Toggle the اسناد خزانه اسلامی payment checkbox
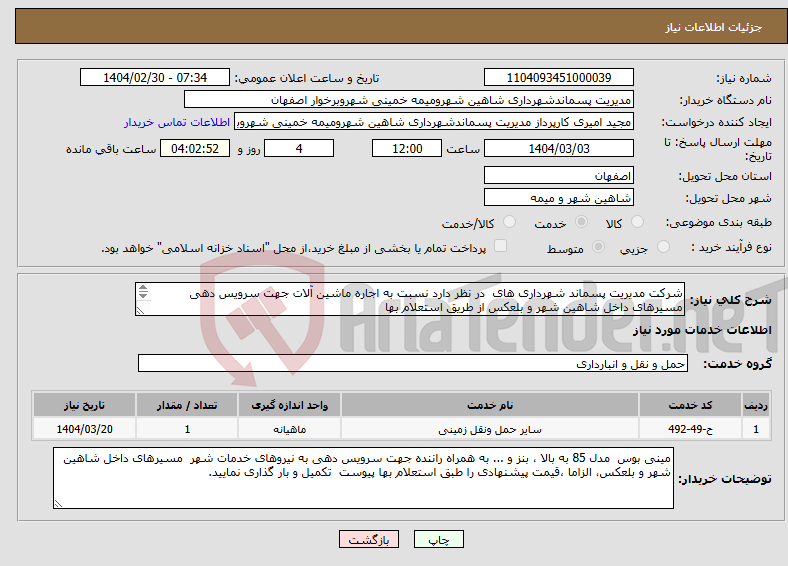 (501, 246)
